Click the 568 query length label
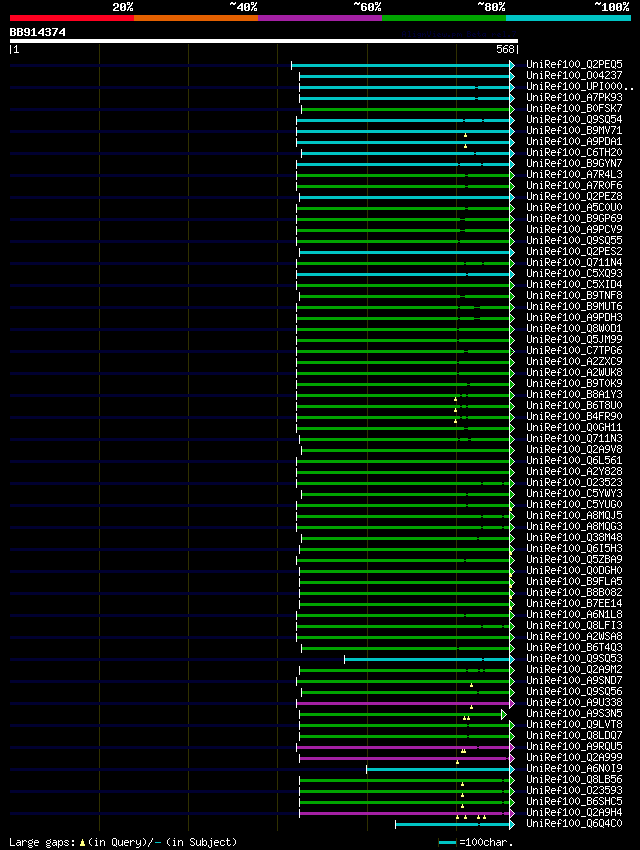 [x=507, y=49]
